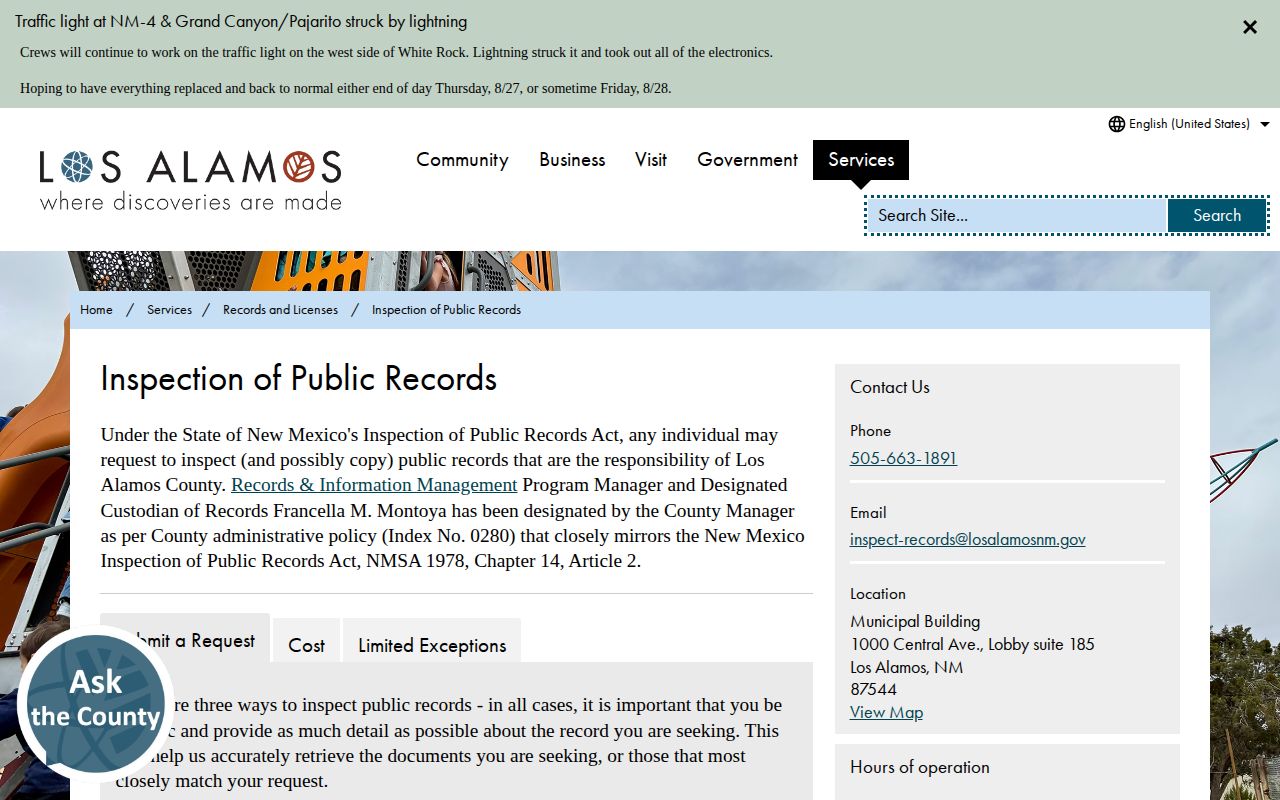Open the Community menu
The image size is (1280, 800).
[x=462, y=160]
